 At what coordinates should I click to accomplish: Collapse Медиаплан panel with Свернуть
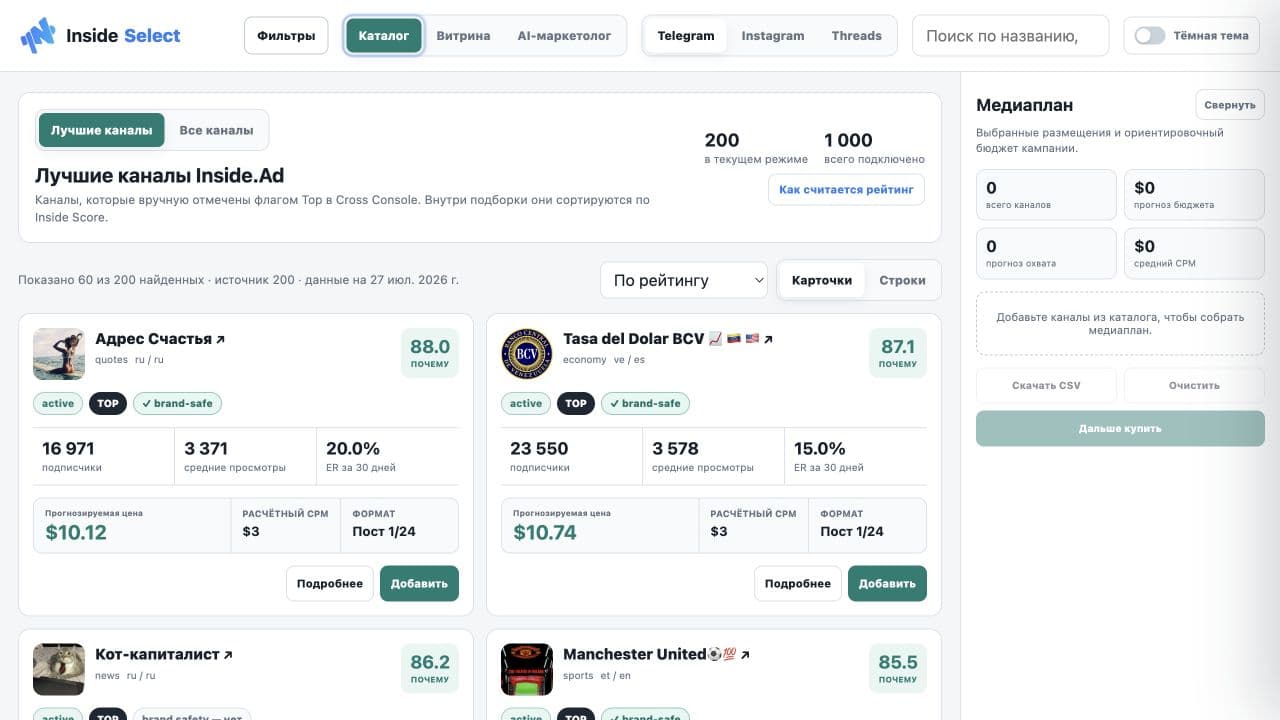coord(1230,105)
